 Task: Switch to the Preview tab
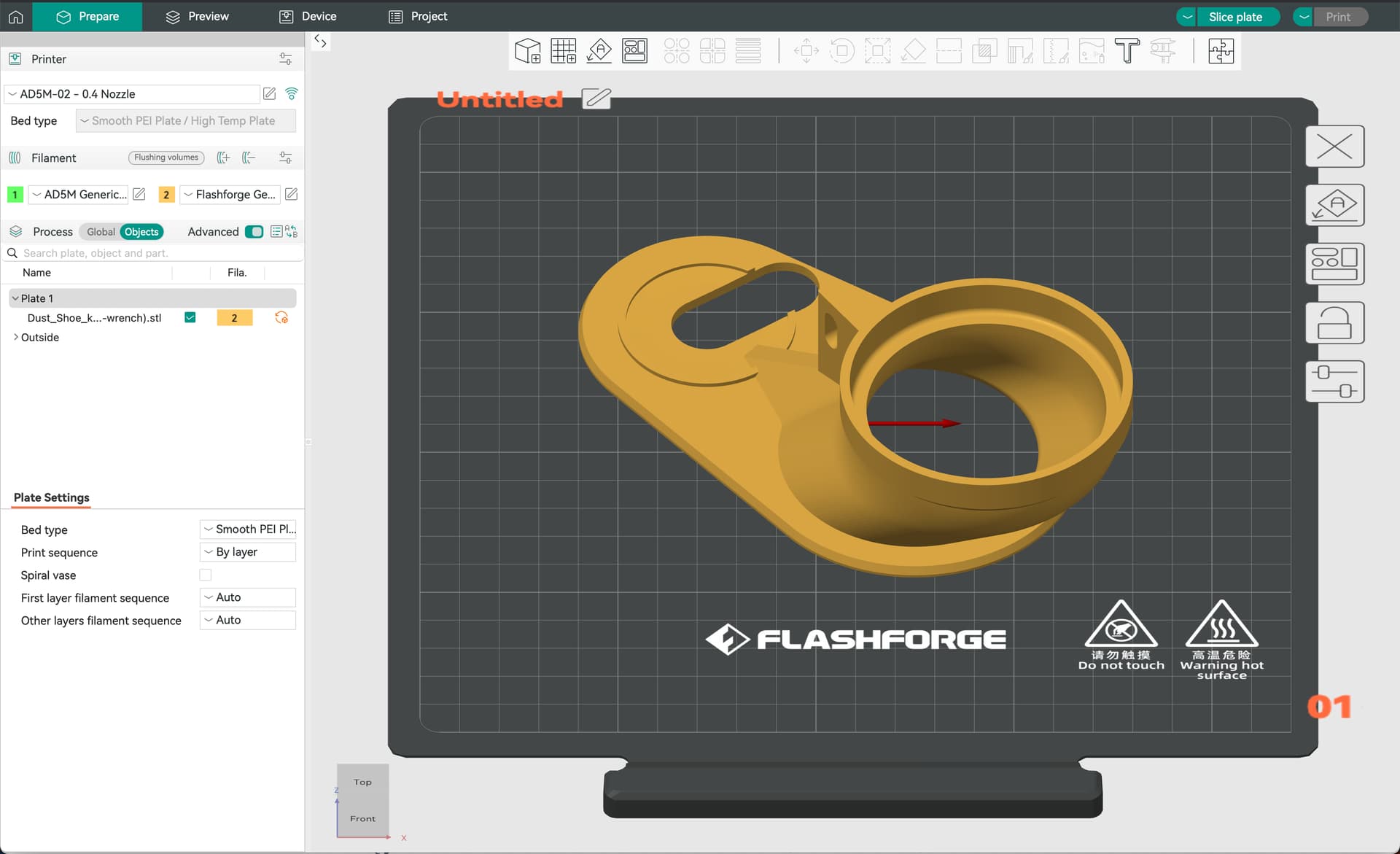point(197,16)
